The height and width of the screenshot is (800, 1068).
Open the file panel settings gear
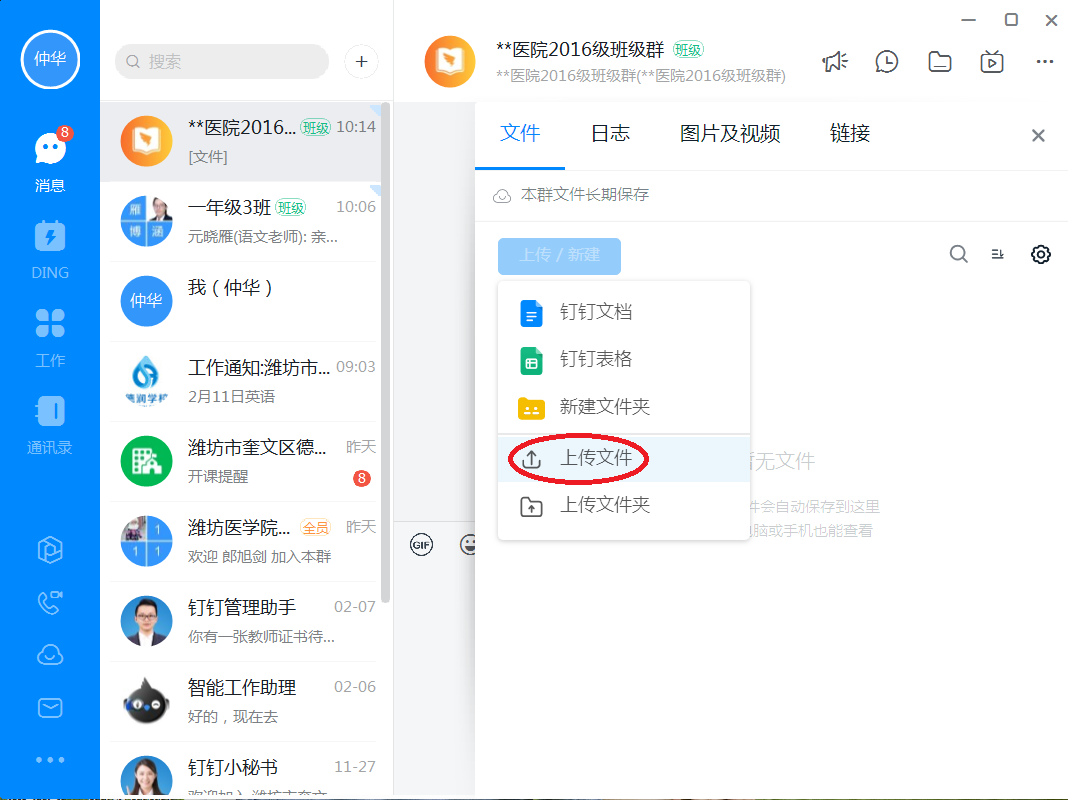tap(1040, 255)
